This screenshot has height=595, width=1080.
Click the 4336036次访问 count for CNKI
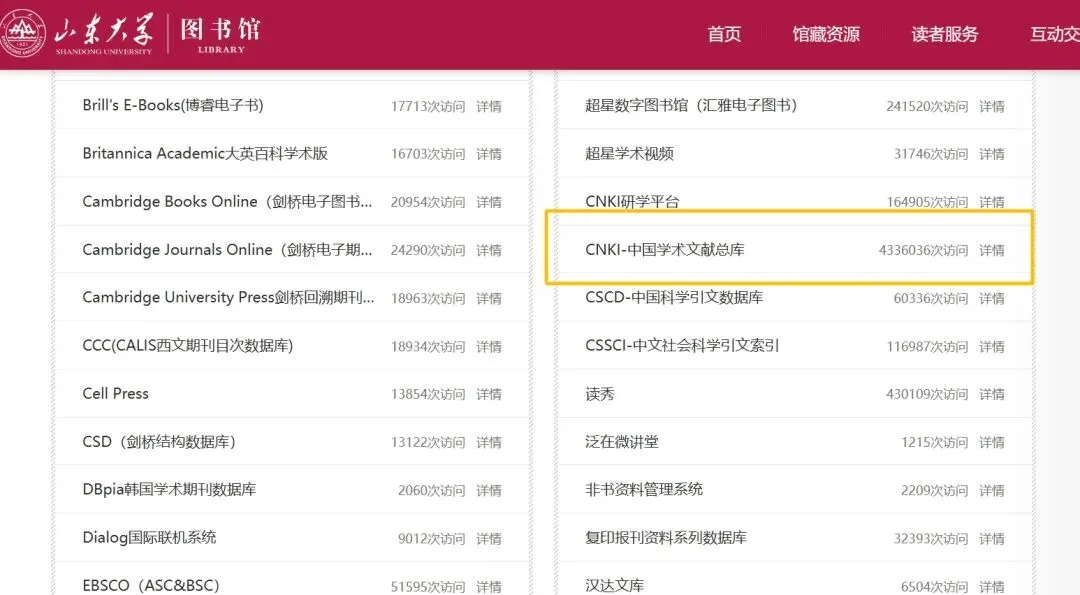point(923,250)
